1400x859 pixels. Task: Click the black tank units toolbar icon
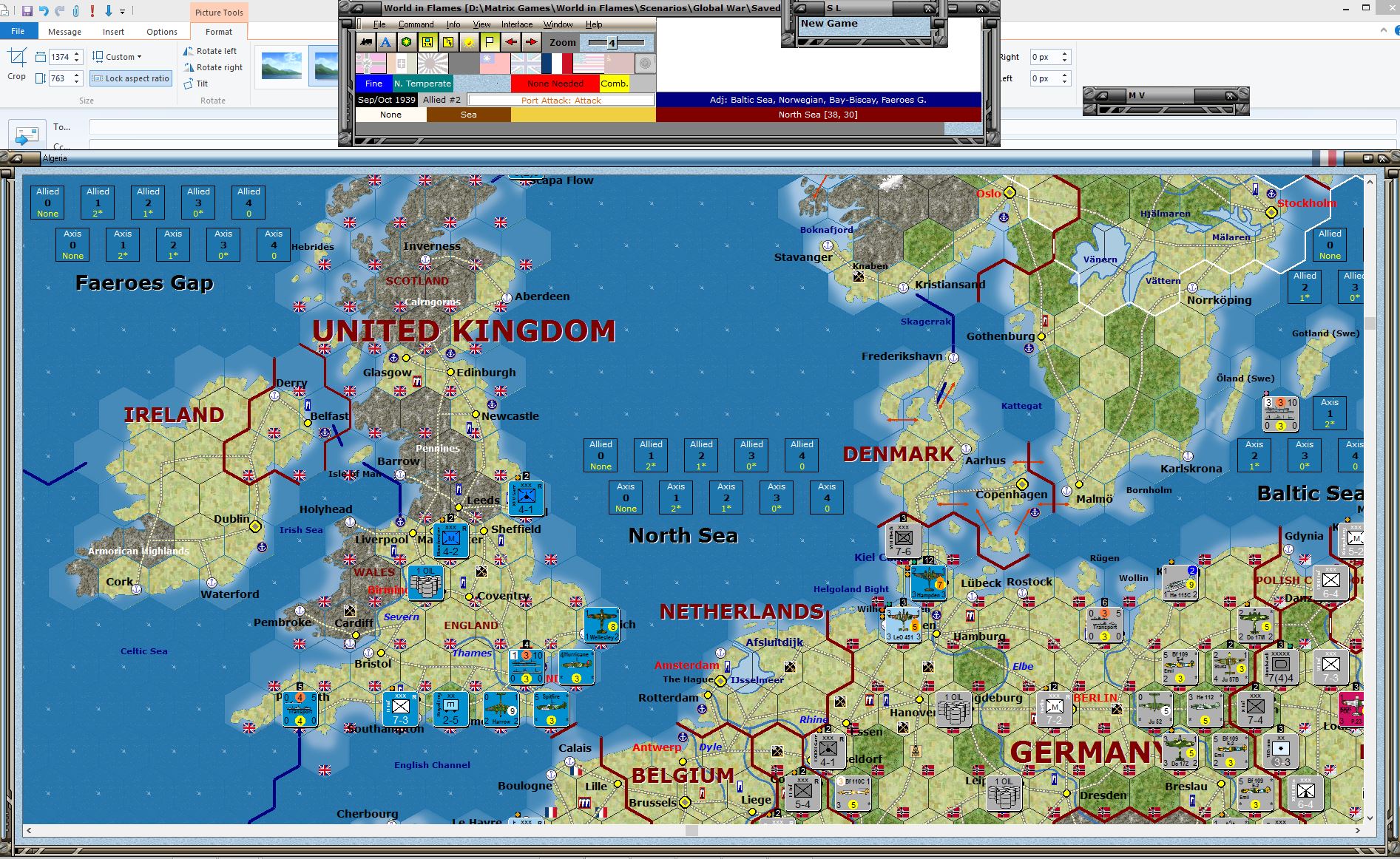click(x=365, y=42)
